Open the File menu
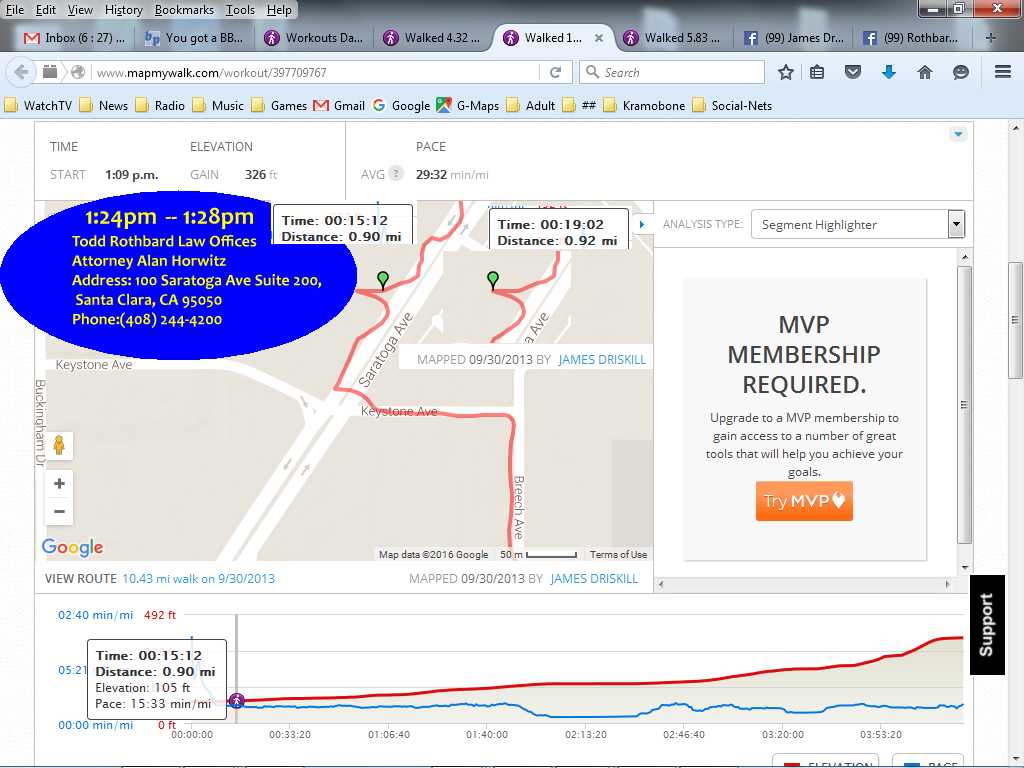 pyautogui.click(x=14, y=10)
